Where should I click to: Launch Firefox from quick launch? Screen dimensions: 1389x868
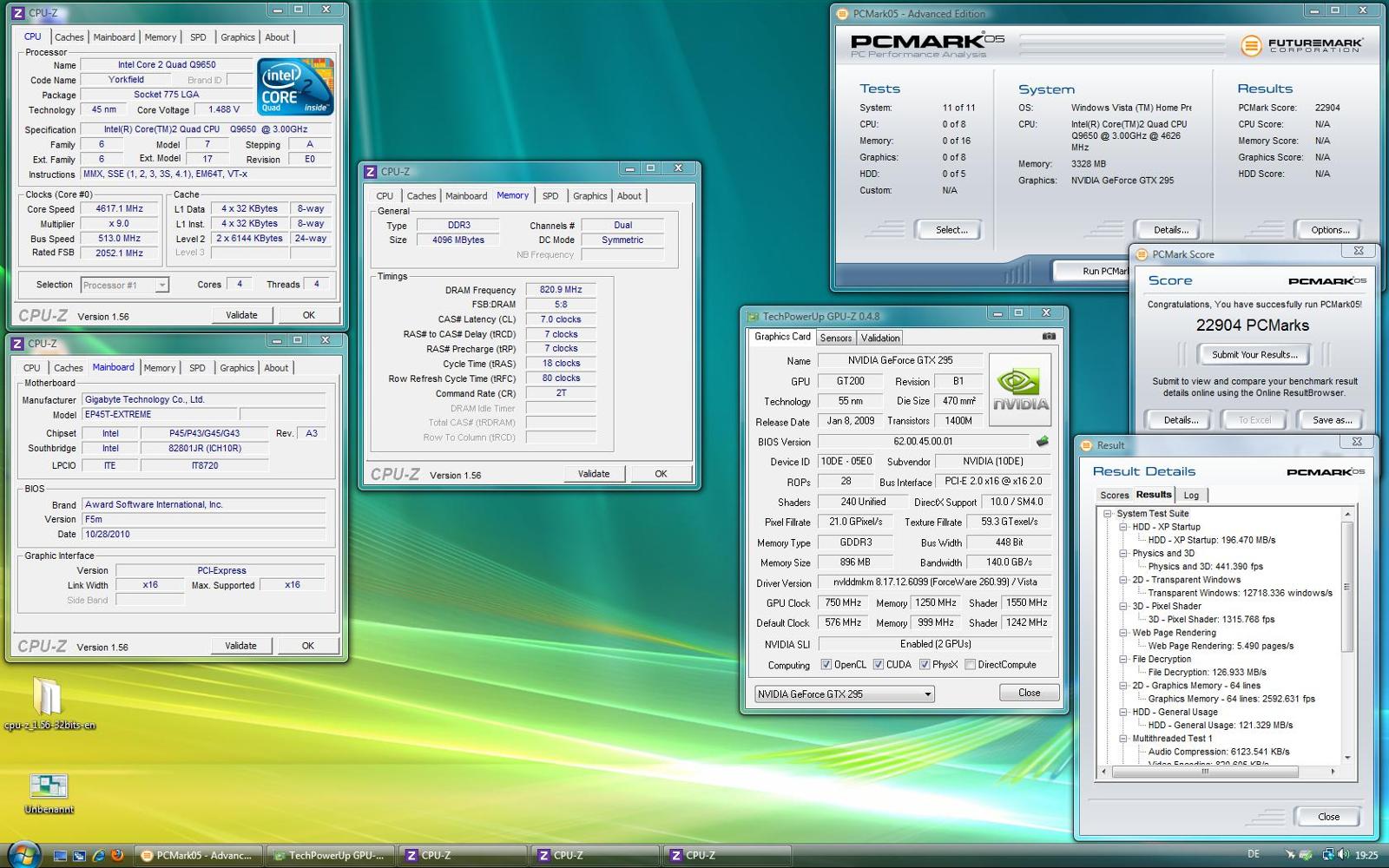pyautogui.click(x=117, y=855)
